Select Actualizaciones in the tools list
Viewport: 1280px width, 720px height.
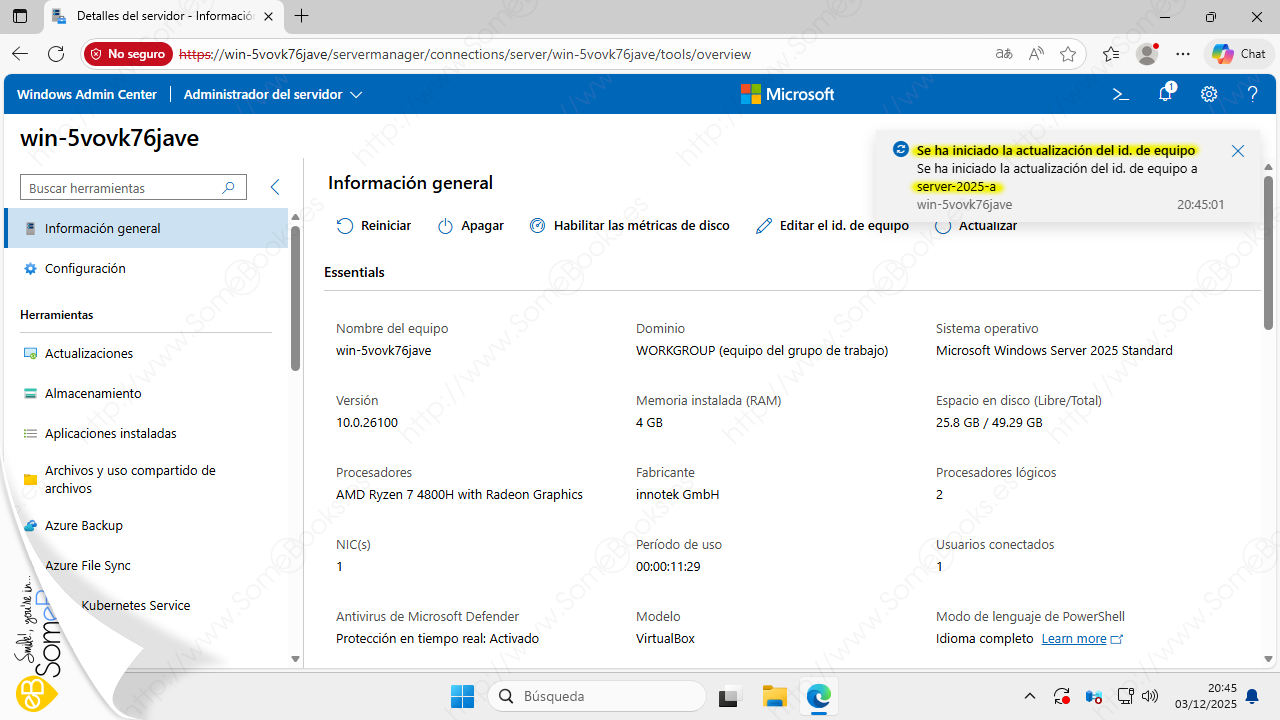tap(89, 353)
